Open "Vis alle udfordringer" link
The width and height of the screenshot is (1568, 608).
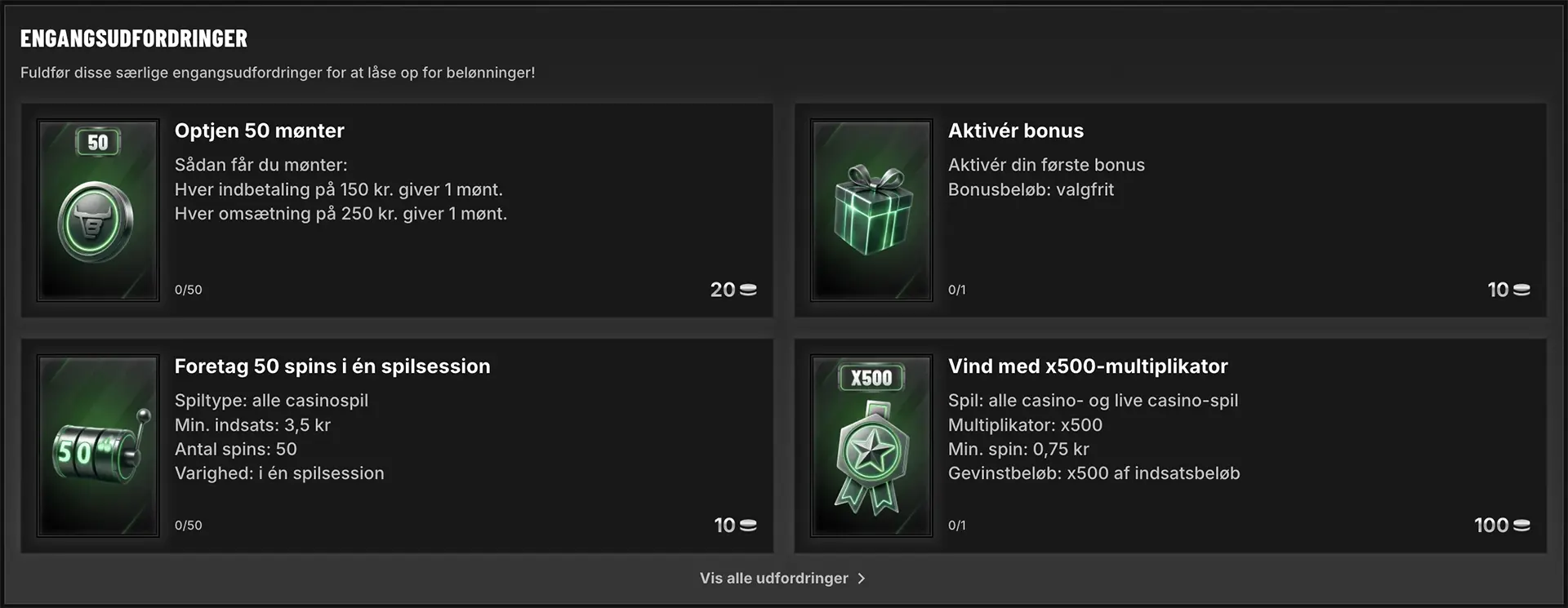click(x=773, y=578)
